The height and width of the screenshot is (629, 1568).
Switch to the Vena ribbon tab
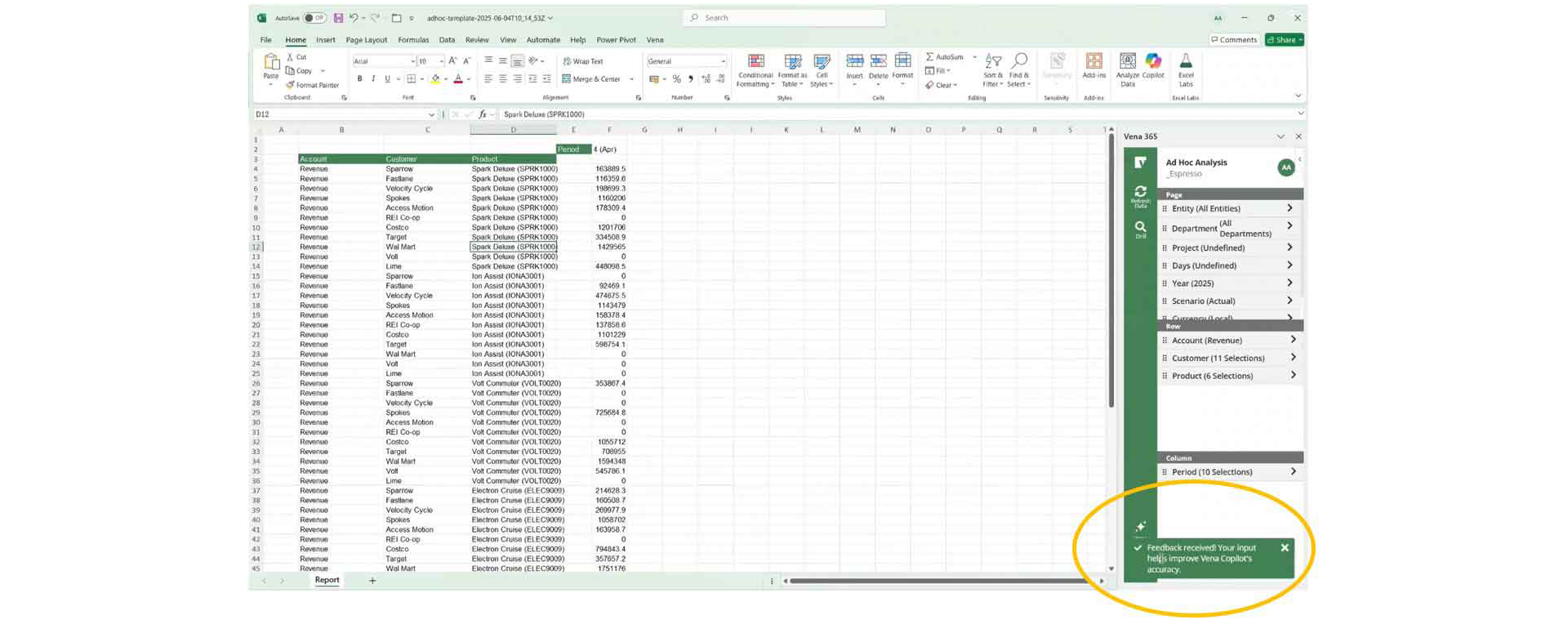655,40
